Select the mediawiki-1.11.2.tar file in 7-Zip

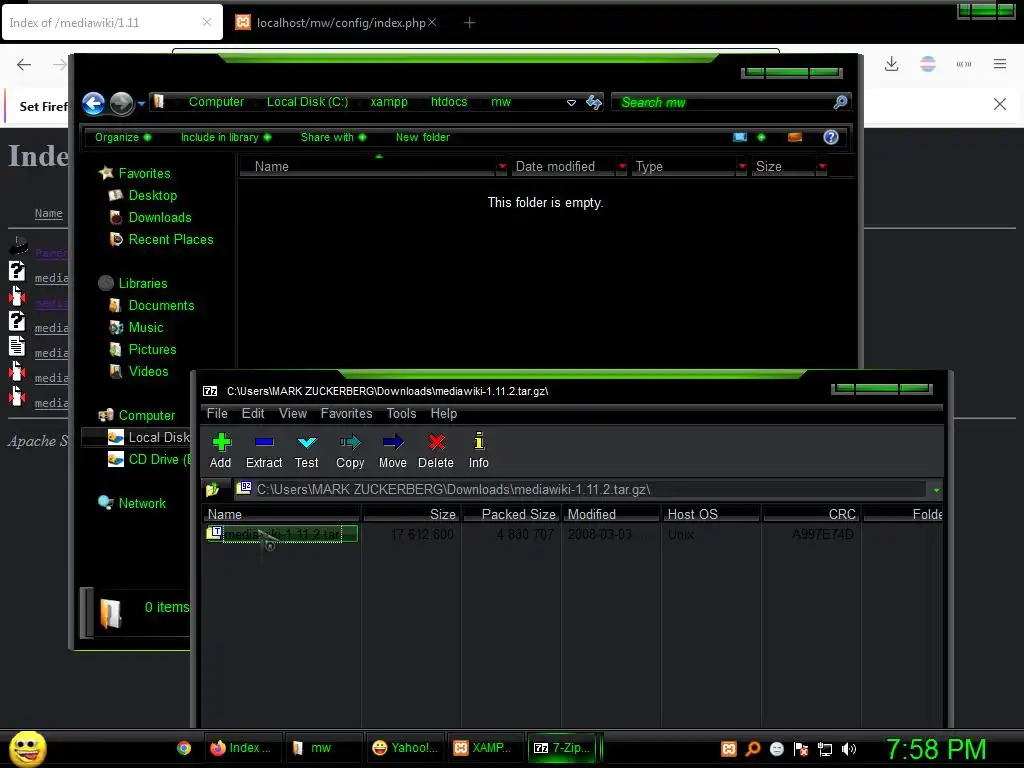(281, 534)
